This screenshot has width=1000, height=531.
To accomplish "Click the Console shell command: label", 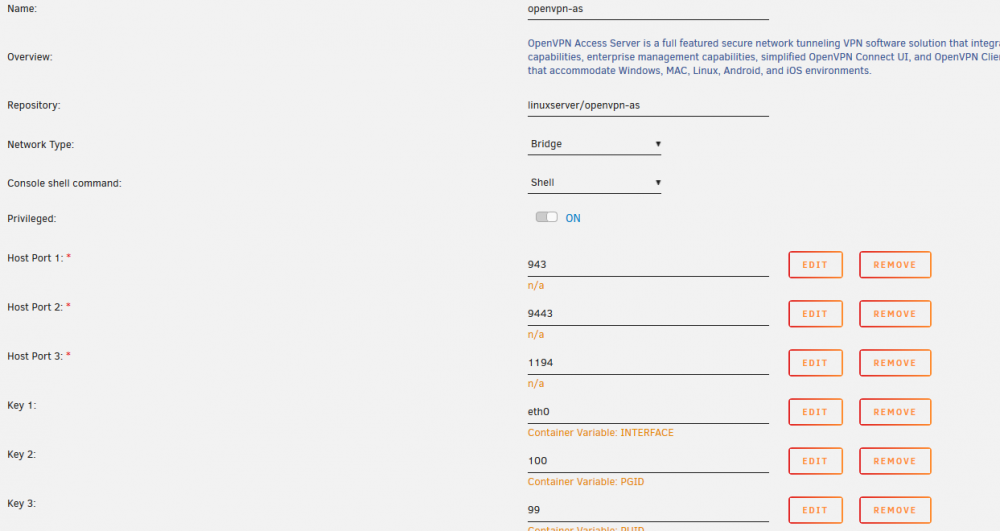I will click(64, 184).
